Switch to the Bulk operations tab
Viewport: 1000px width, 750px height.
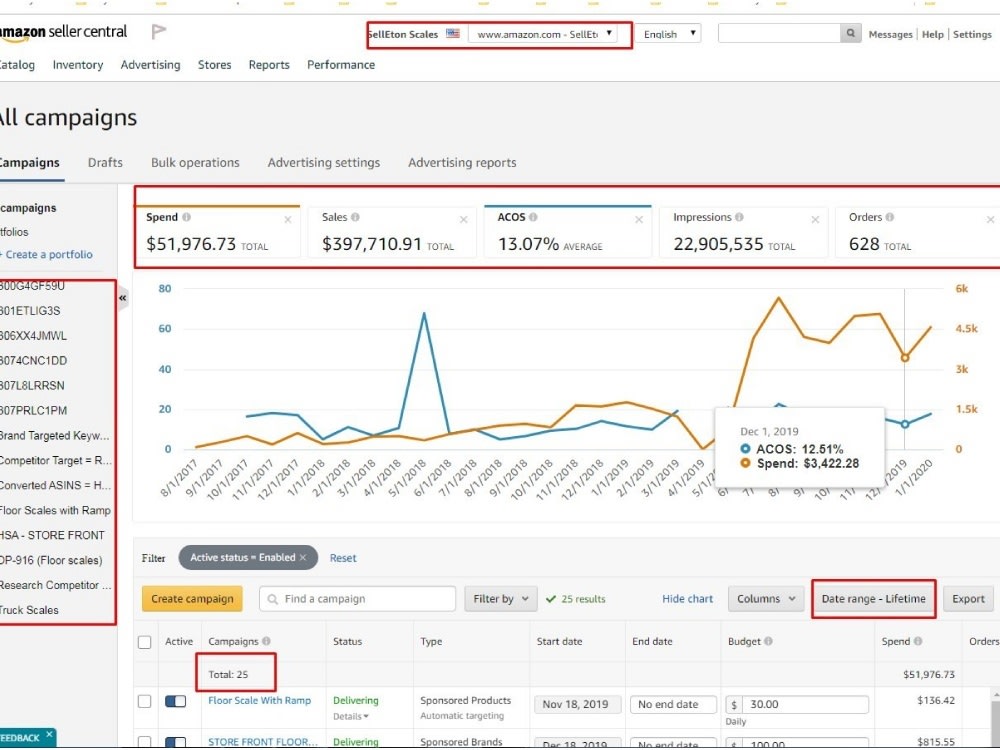pos(195,163)
